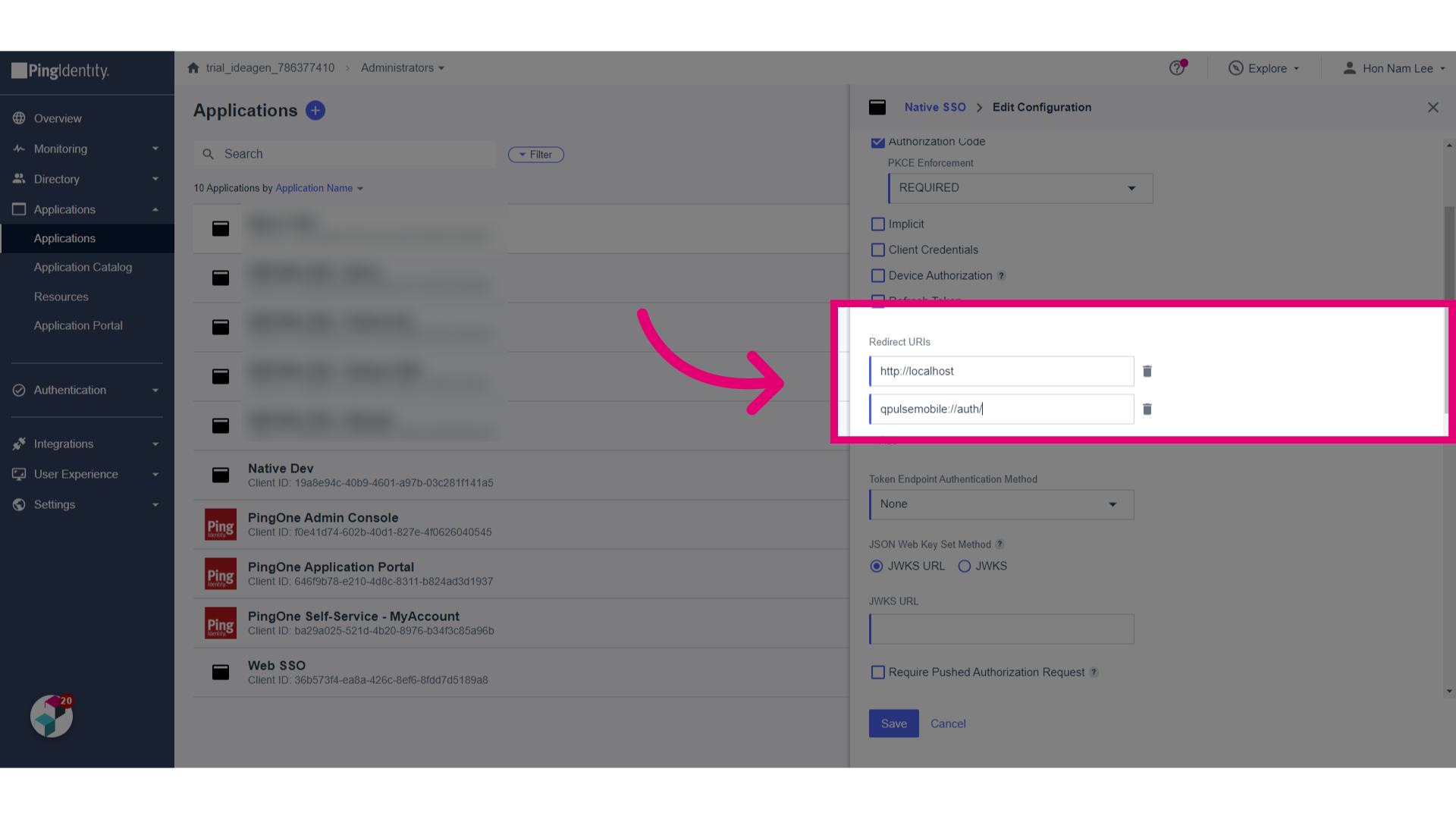Click the search magnifier icon
This screenshot has width=1456, height=819.
(209, 154)
